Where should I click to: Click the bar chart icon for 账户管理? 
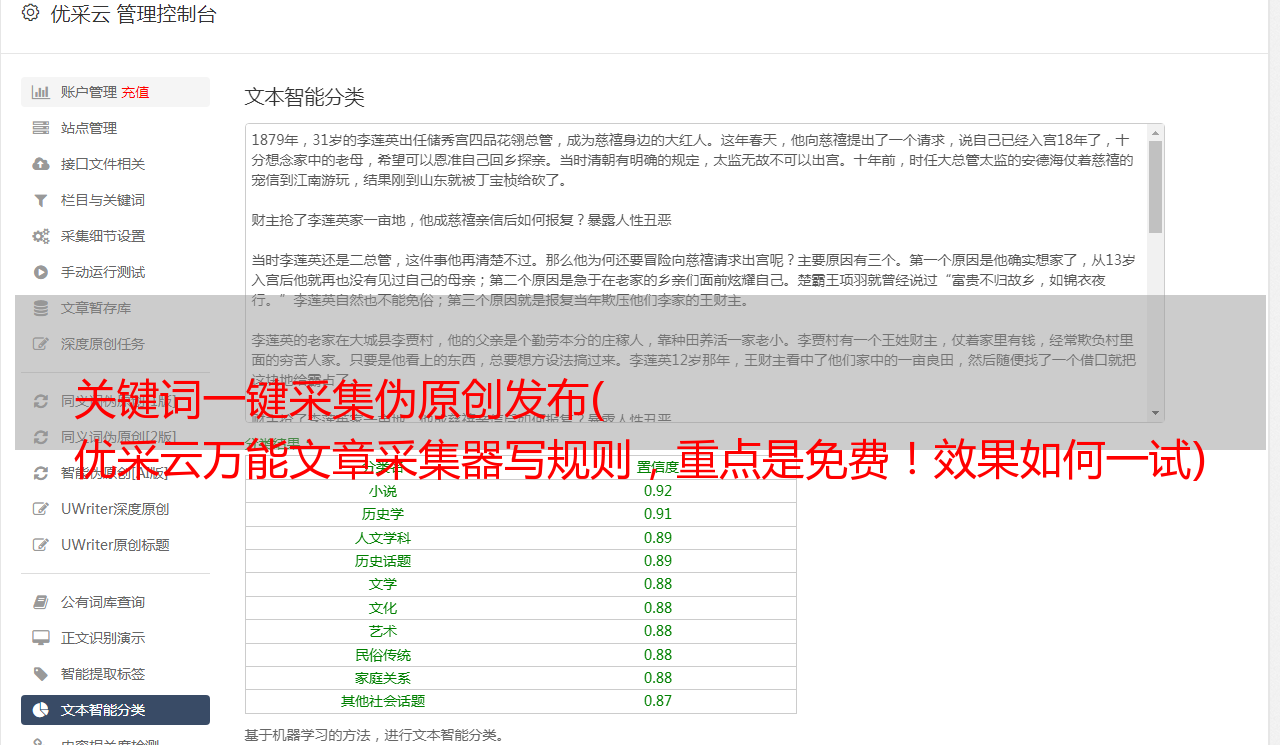(41, 92)
